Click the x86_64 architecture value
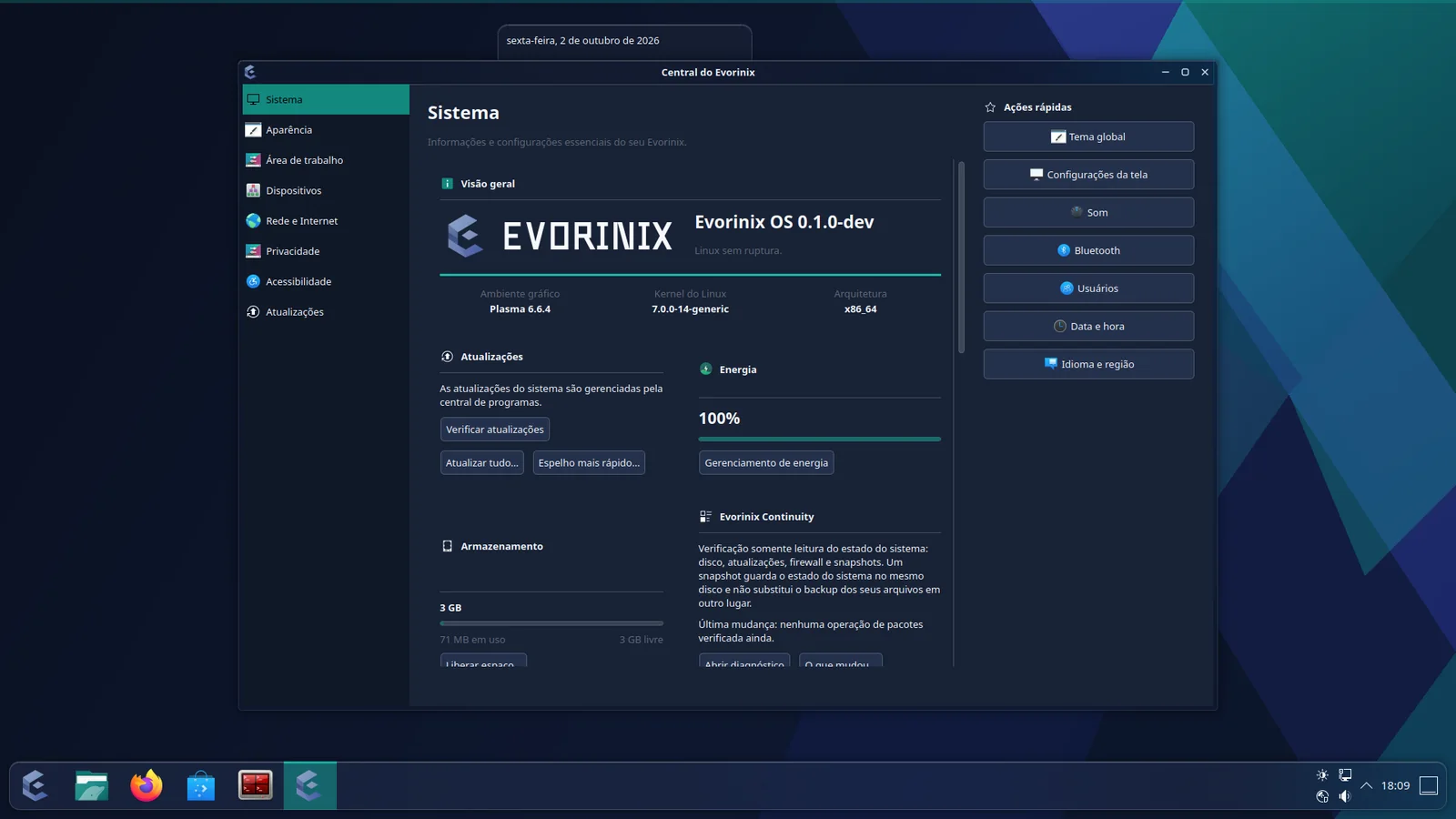Screen dimensions: 1456x819 [860, 309]
